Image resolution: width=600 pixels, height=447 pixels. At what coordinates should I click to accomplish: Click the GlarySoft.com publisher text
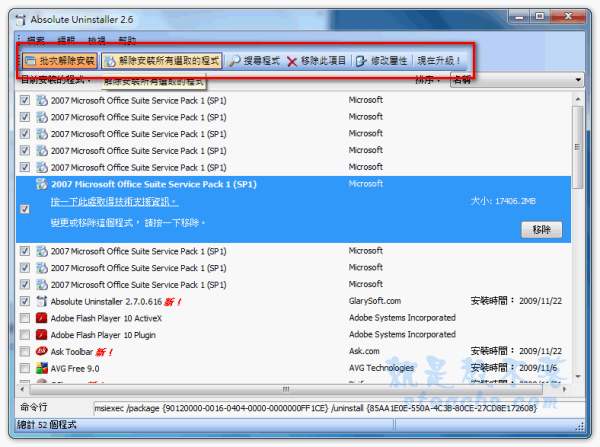[375, 301]
